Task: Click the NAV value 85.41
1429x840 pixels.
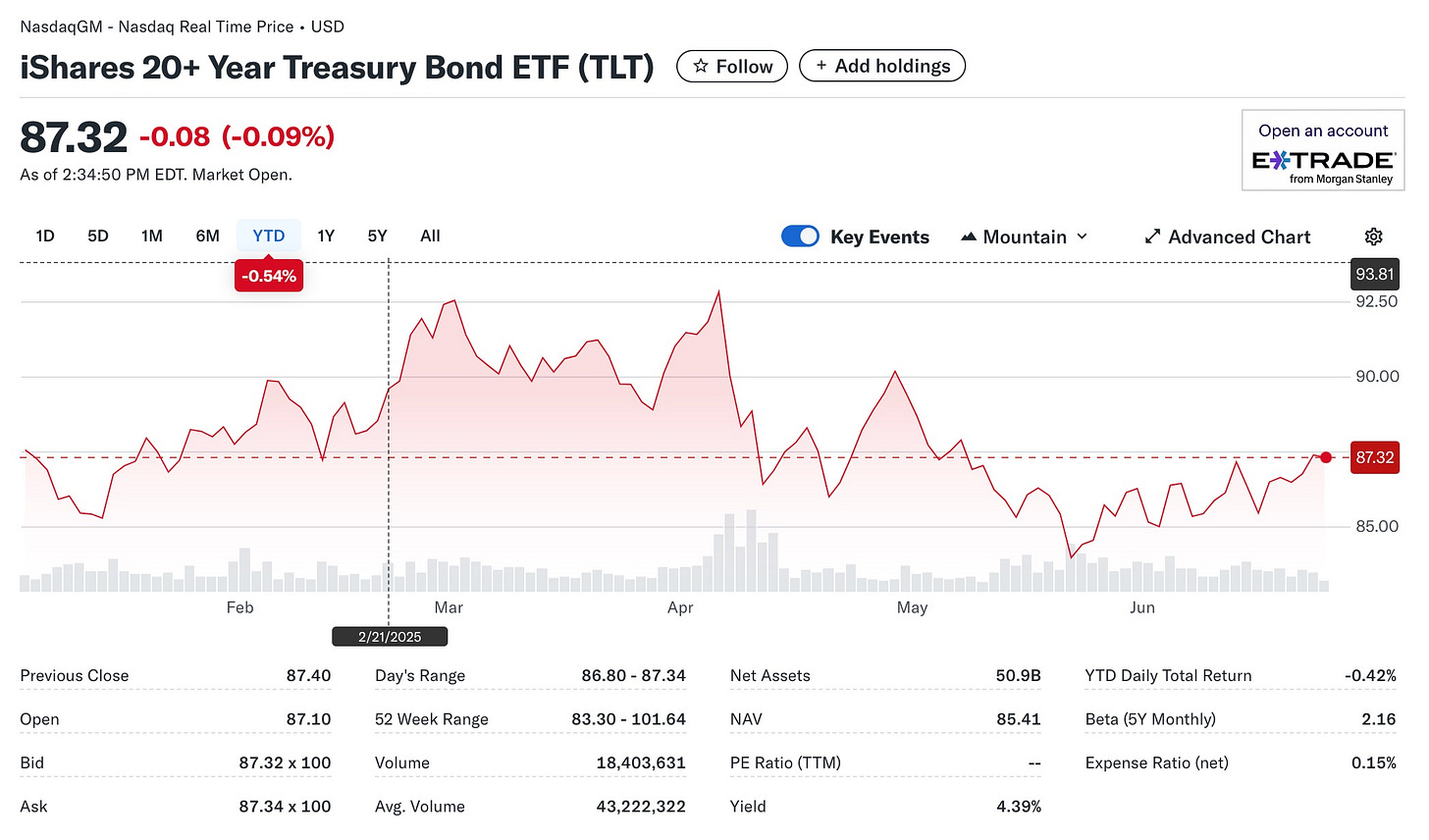Action: [1018, 719]
